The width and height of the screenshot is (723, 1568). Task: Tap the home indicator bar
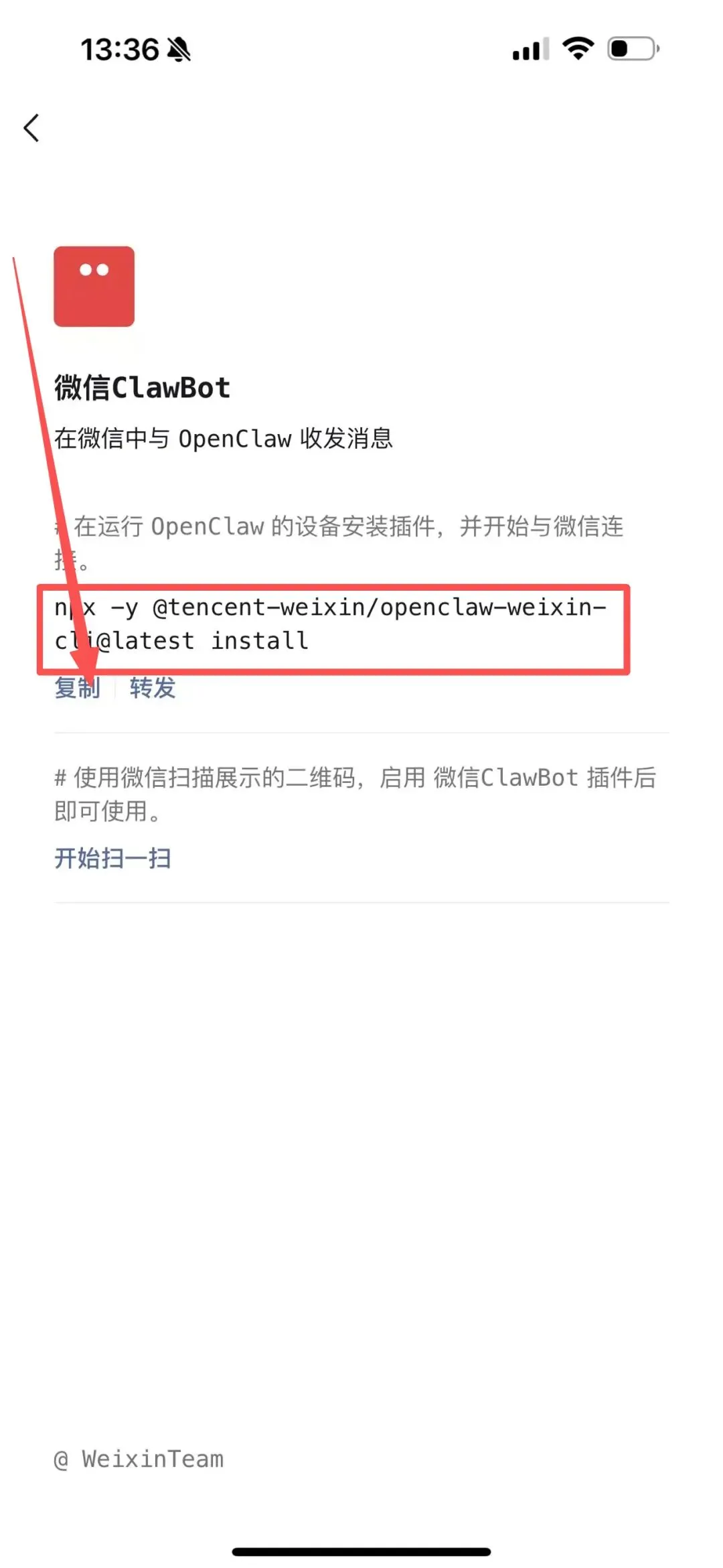click(361, 1551)
